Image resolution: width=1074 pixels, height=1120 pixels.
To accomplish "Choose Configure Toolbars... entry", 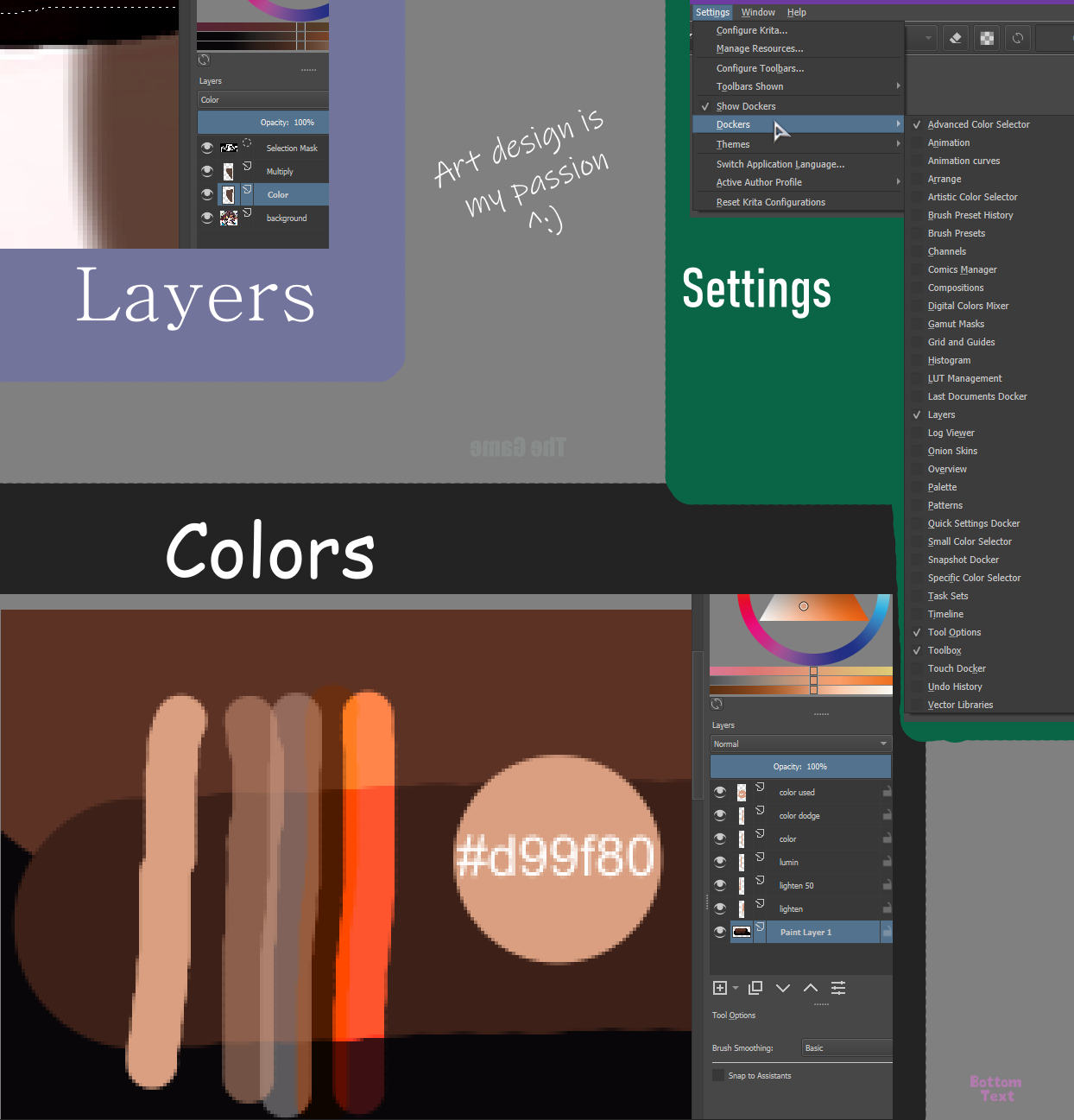I will [x=799, y=68].
